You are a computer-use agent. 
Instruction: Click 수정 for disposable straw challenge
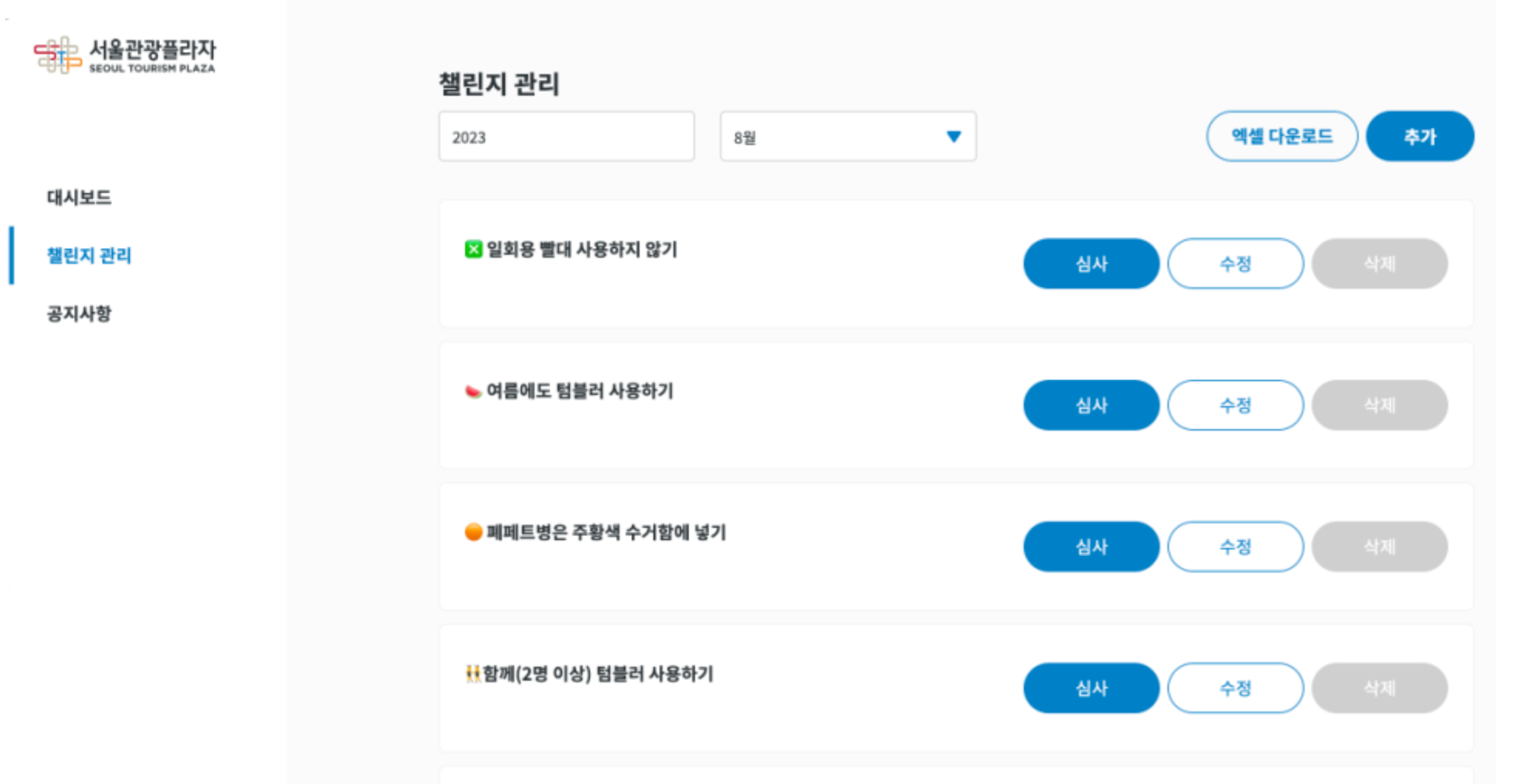[x=1235, y=264]
